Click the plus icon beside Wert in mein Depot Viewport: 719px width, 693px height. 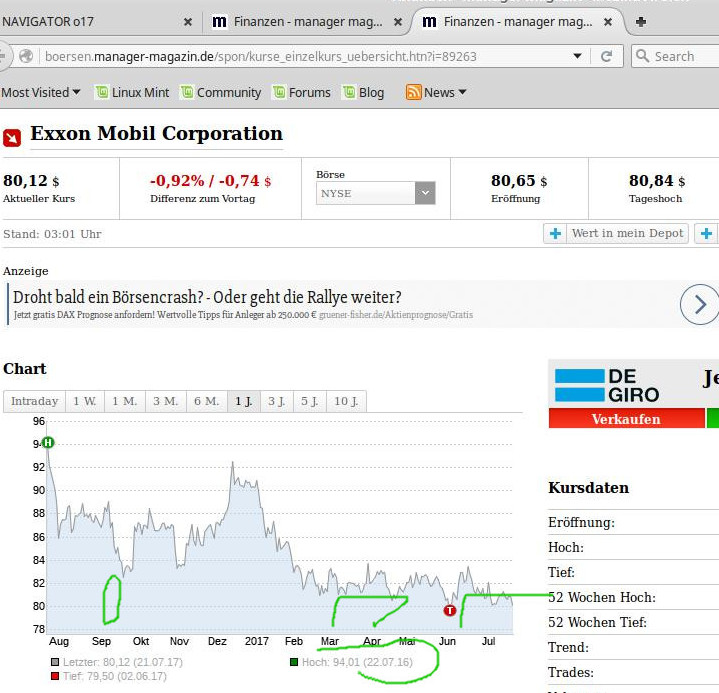[555, 233]
